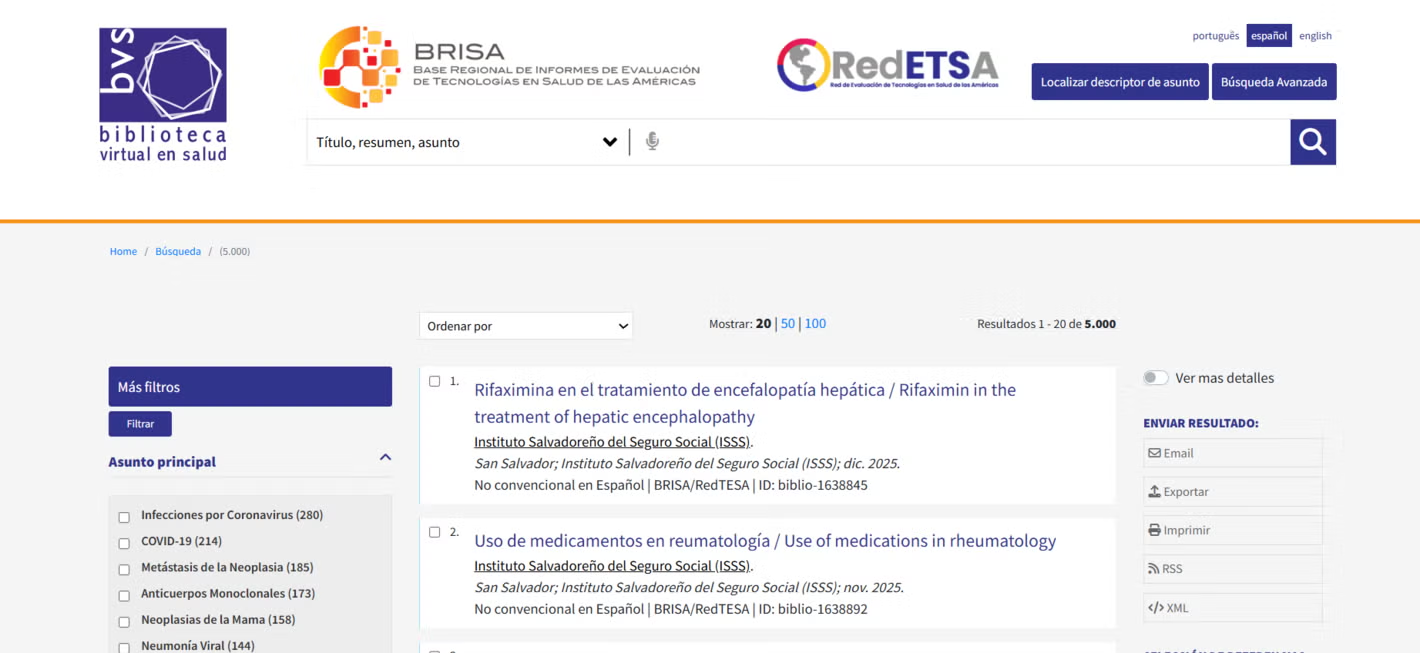This screenshot has height=653, width=1420.
Task: Click the BVS biblioteca virtual en salud logo
Action: coord(162,90)
